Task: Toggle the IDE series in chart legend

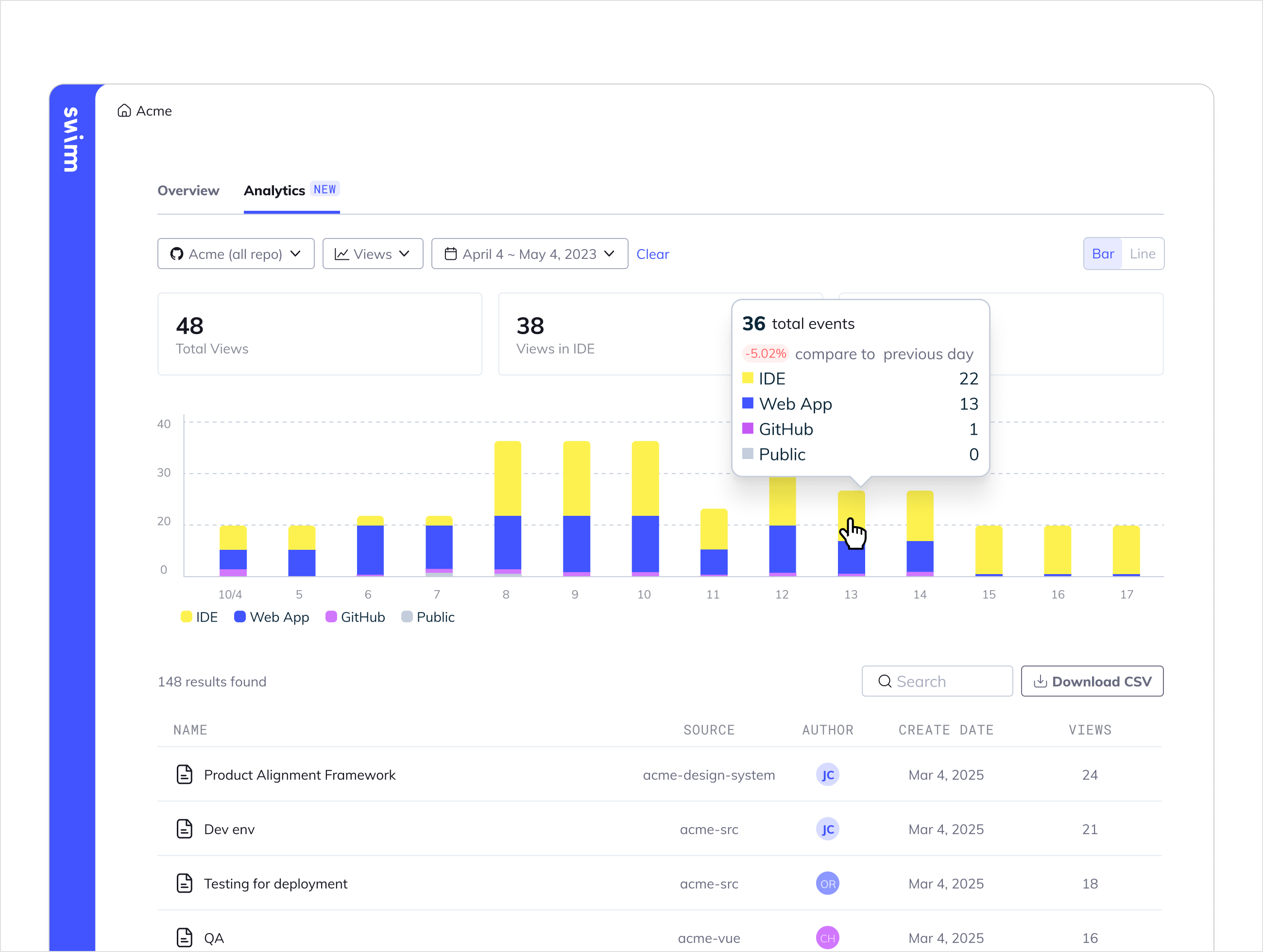Action: 199,617
